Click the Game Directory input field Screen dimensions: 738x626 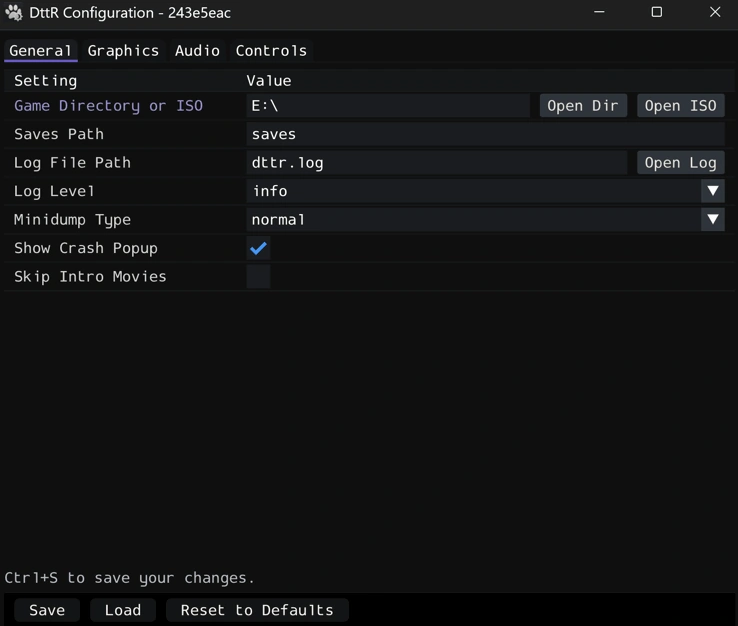pyautogui.click(x=388, y=105)
